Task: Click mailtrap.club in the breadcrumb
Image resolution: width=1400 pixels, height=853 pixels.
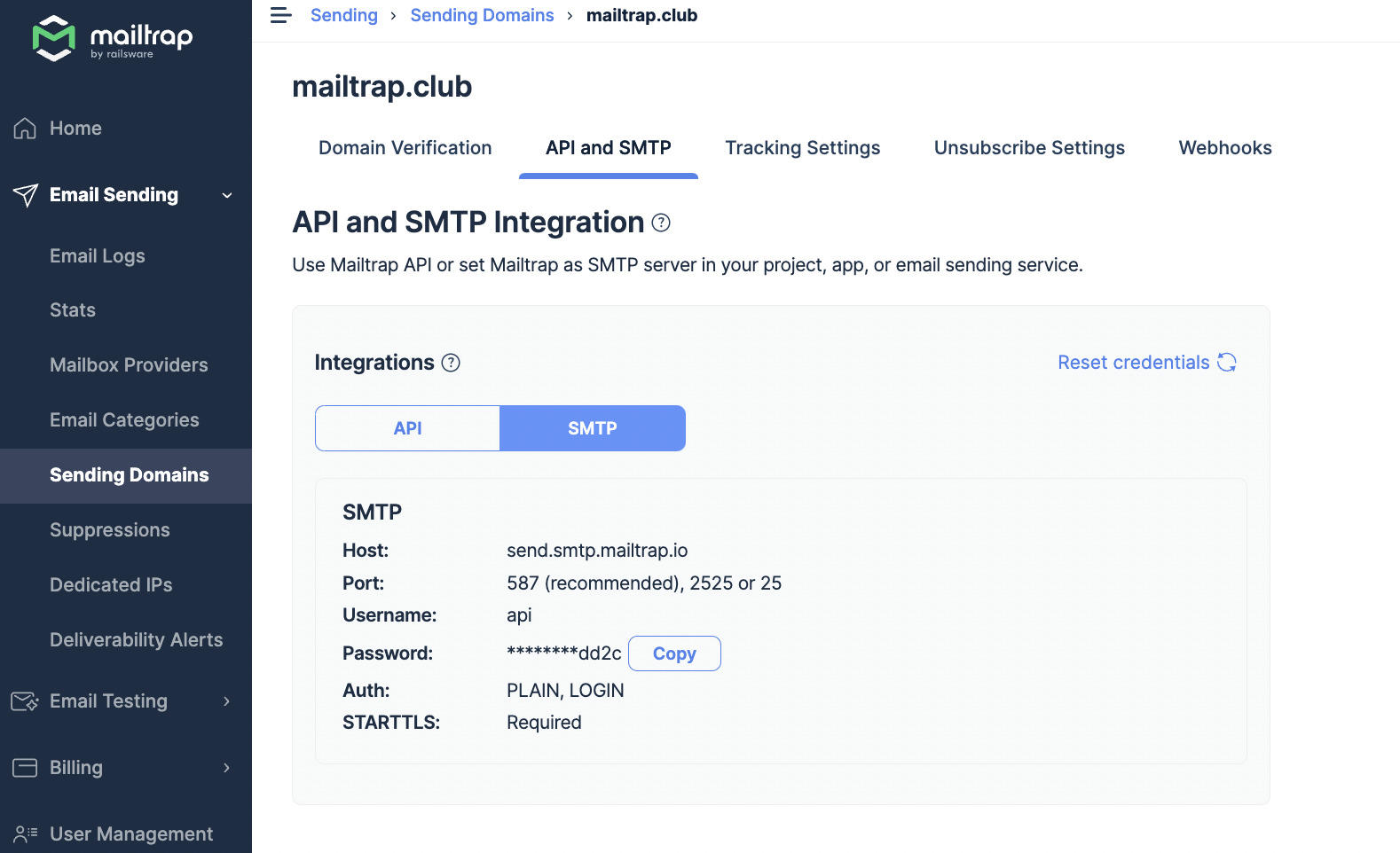Action: pyautogui.click(x=641, y=15)
